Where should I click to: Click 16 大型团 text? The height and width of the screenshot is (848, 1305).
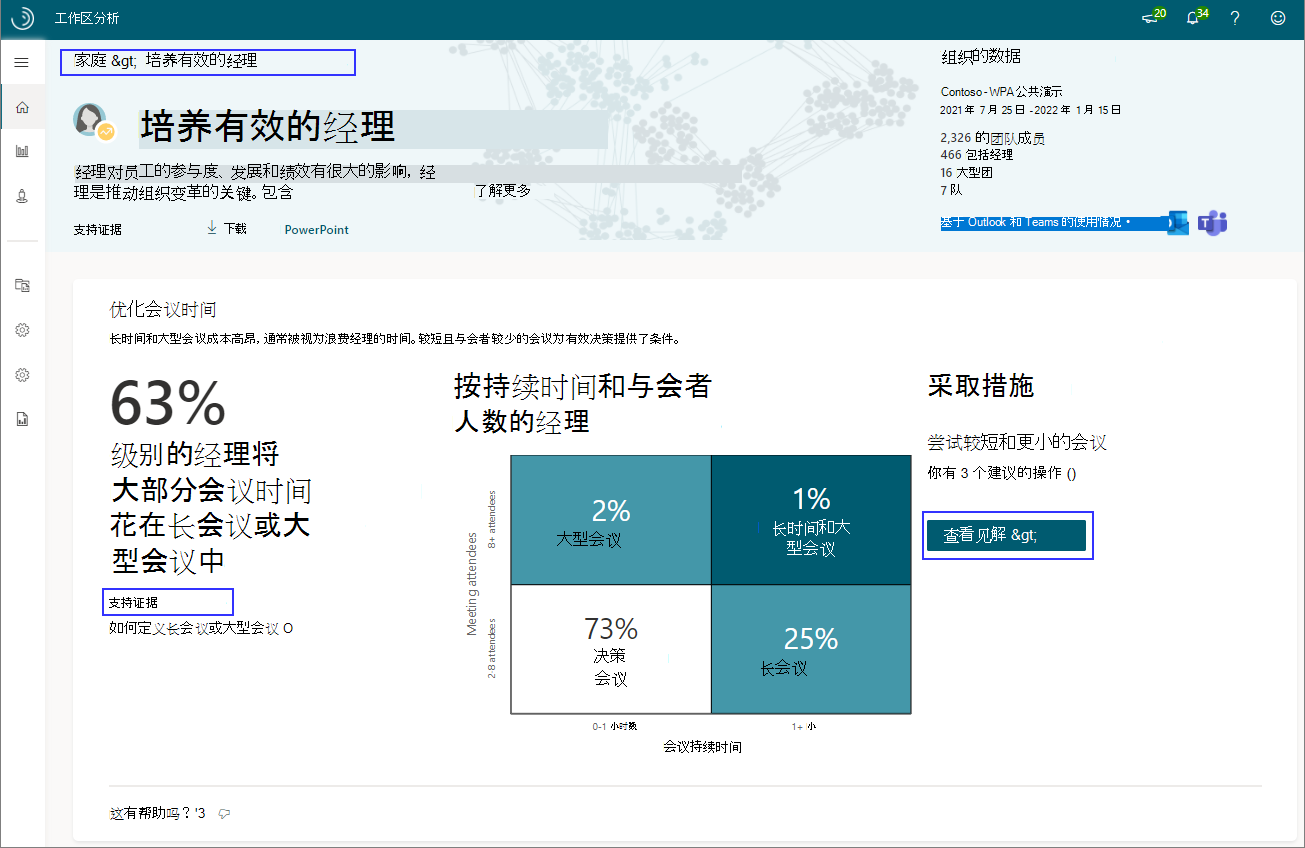[967, 172]
